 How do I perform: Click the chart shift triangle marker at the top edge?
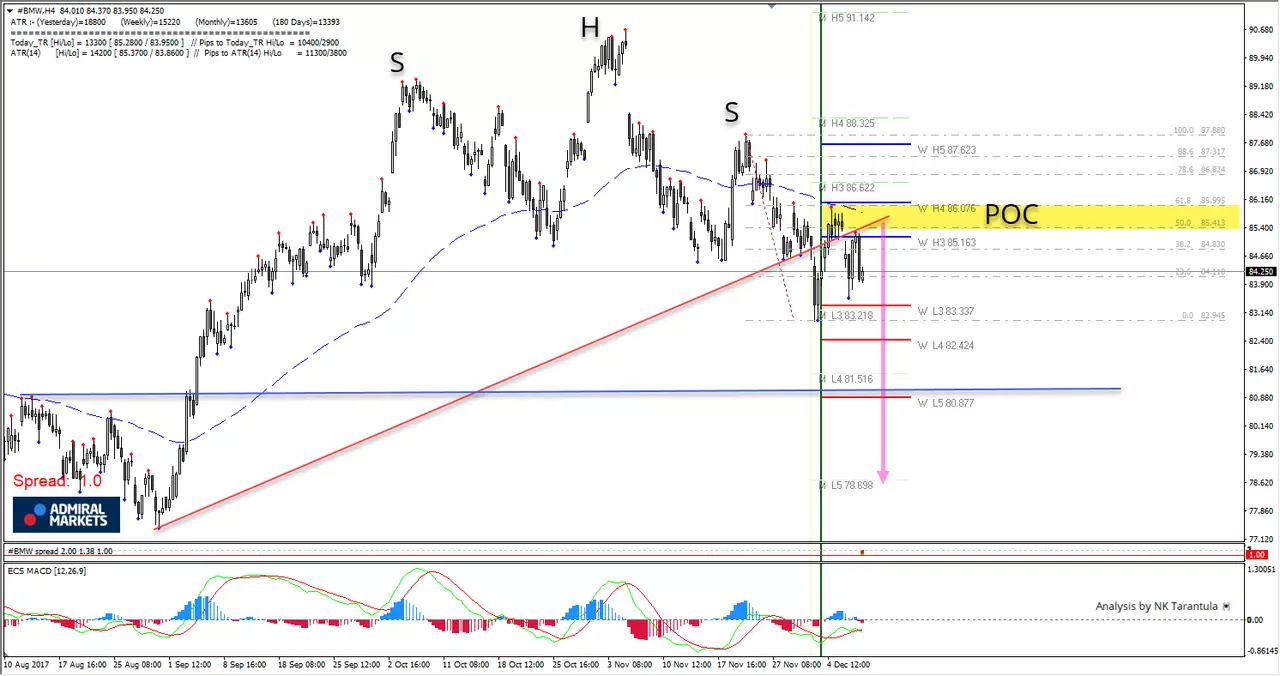pos(771,5)
